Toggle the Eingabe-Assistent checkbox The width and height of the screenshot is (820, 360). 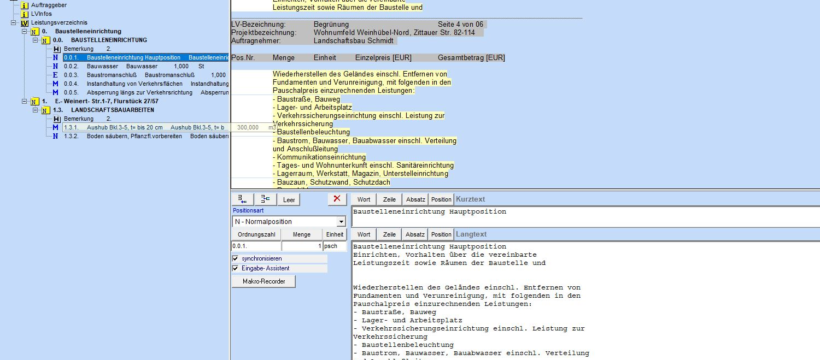click(x=235, y=268)
